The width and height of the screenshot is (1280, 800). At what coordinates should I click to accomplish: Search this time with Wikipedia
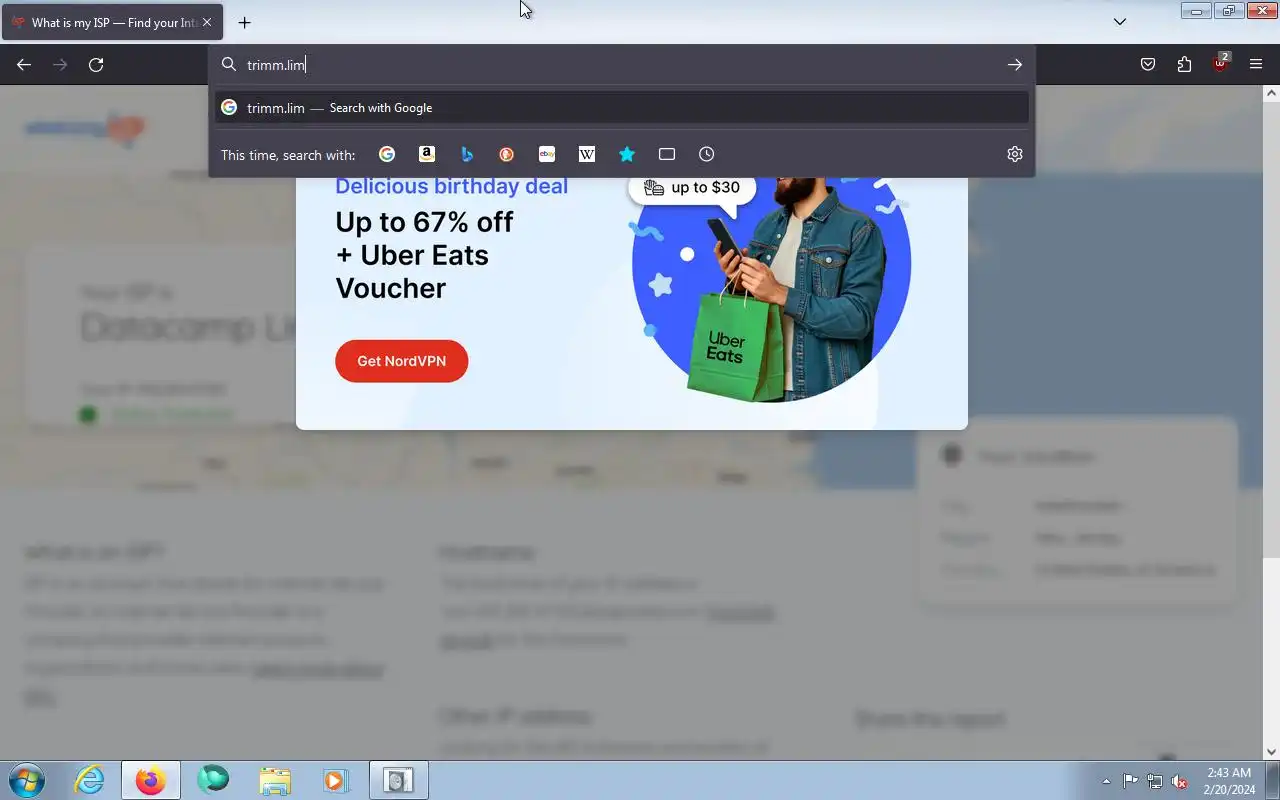(587, 154)
